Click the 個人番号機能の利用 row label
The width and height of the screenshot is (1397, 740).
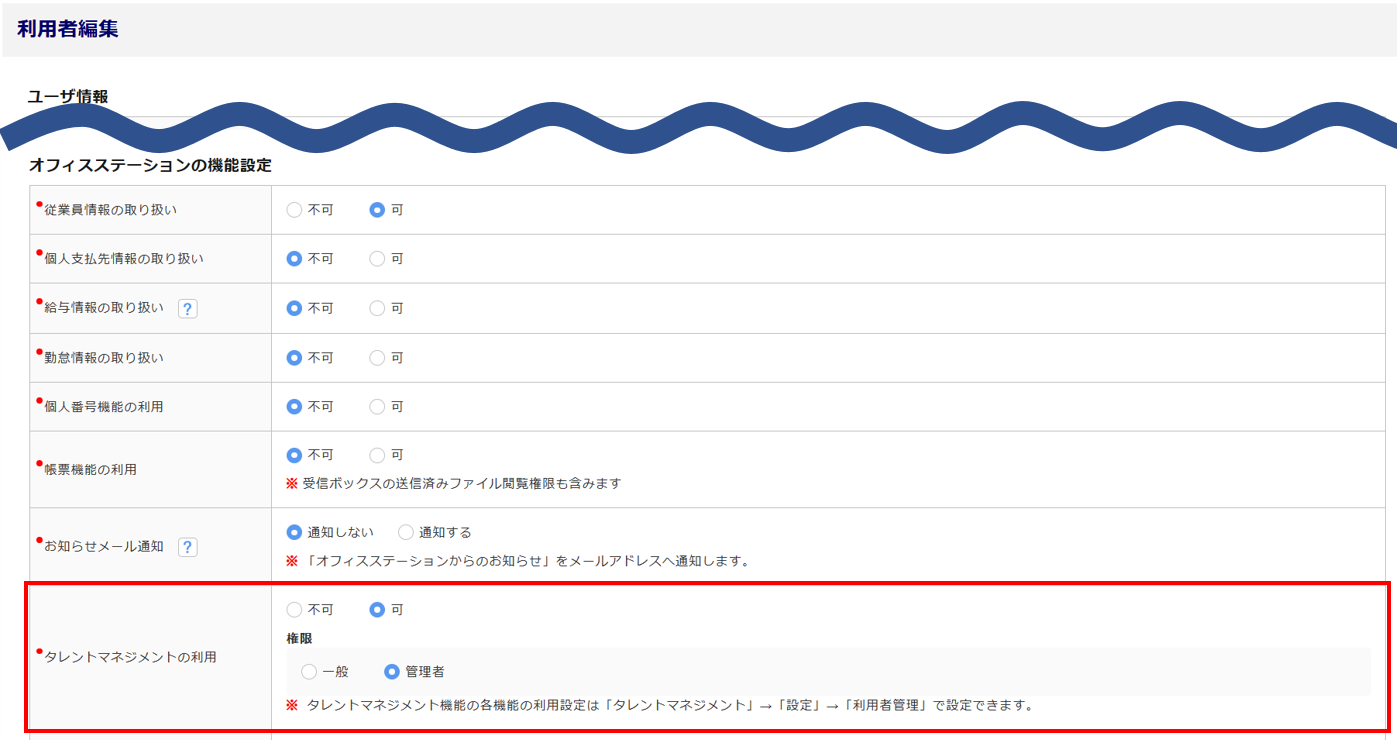coord(104,407)
